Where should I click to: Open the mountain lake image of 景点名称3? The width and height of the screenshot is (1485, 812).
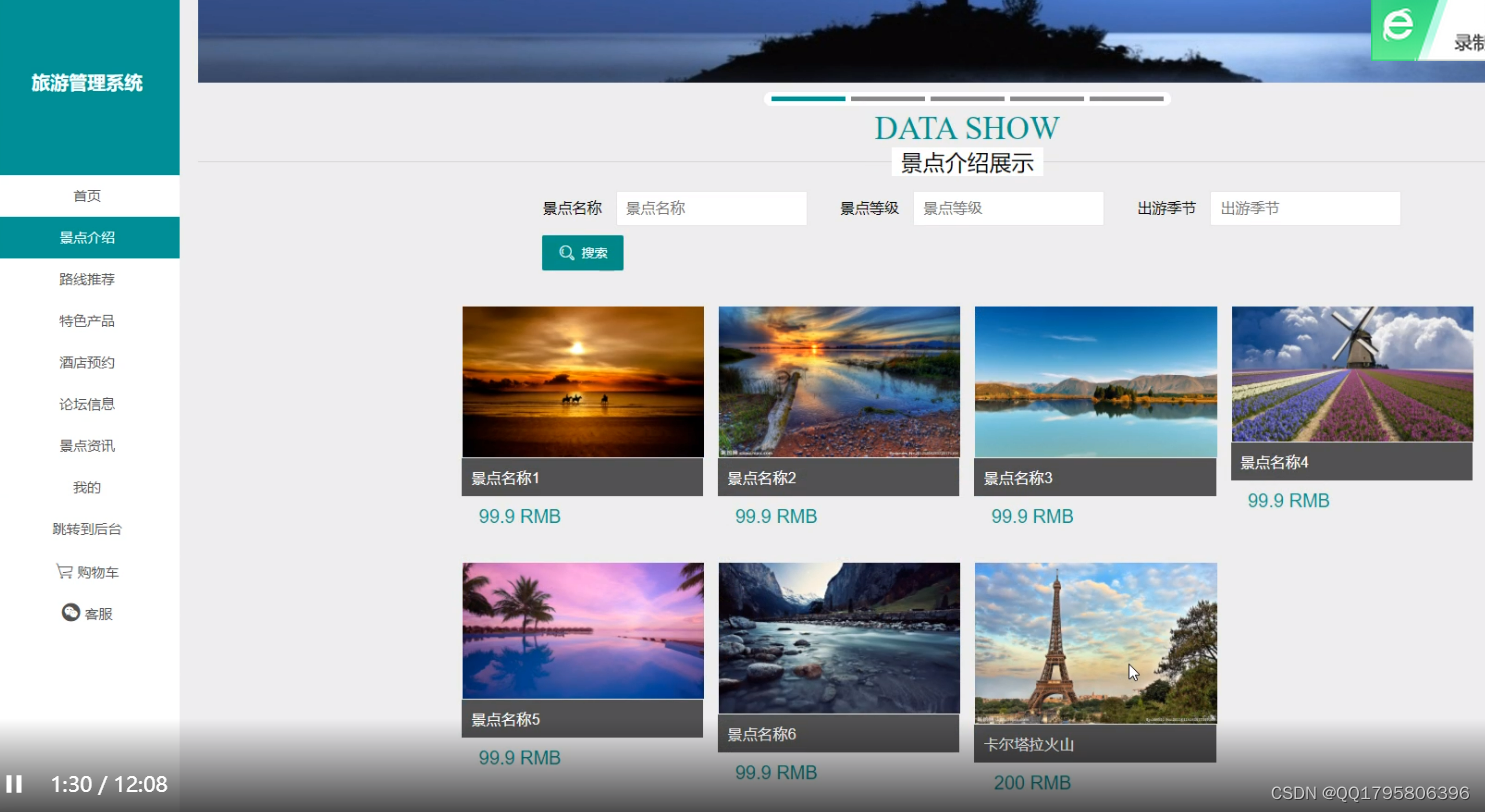pyautogui.click(x=1096, y=382)
